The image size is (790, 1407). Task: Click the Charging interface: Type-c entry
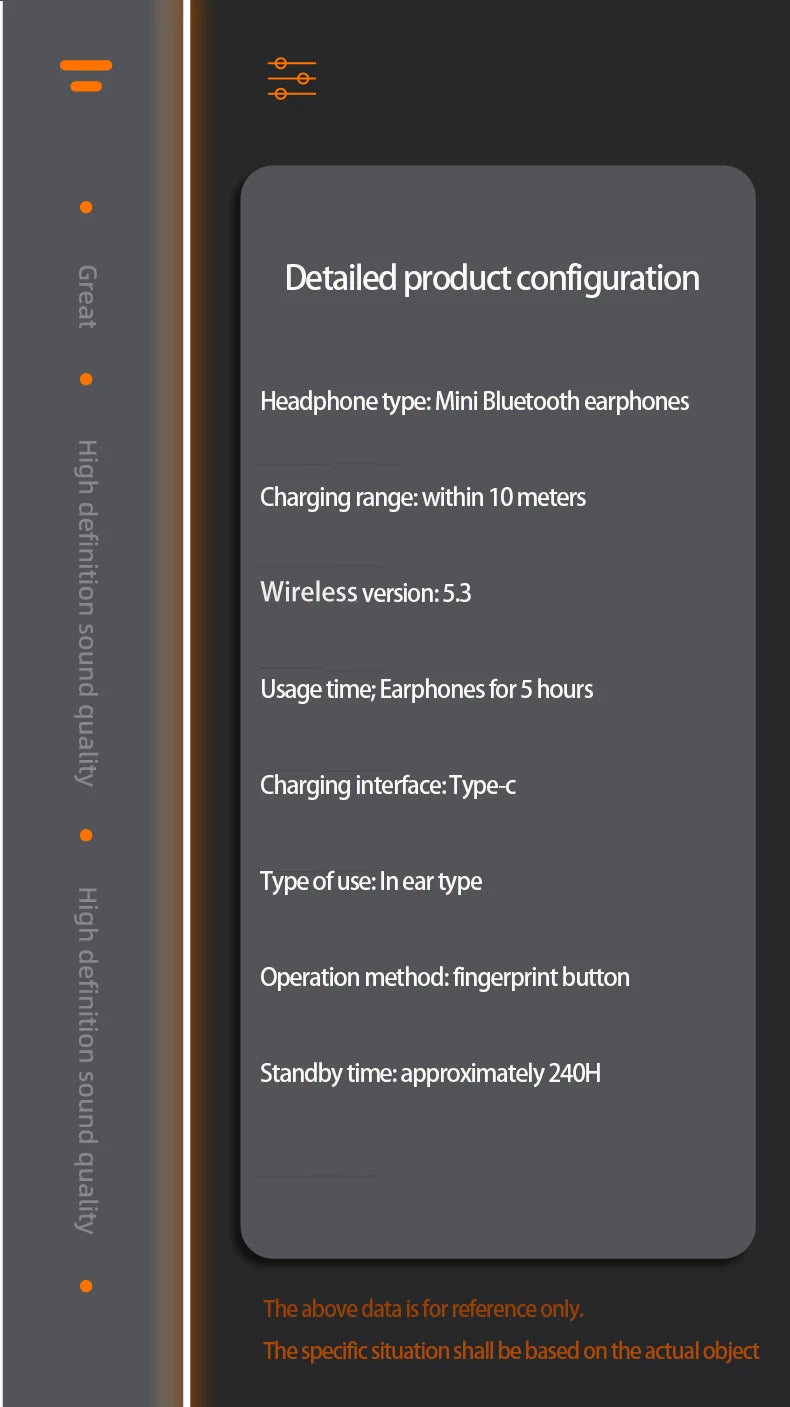tap(388, 785)
